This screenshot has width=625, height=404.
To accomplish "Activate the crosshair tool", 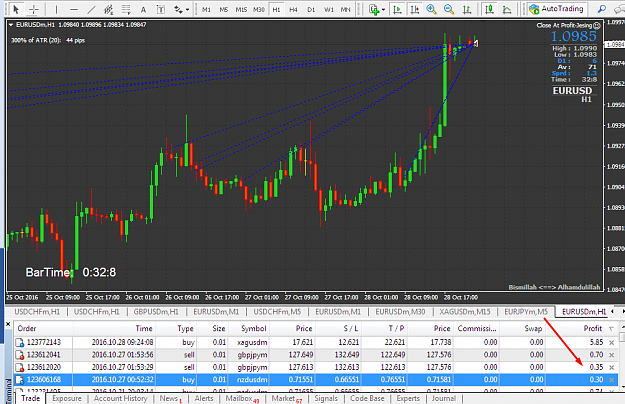I will [x=34, y=9].
